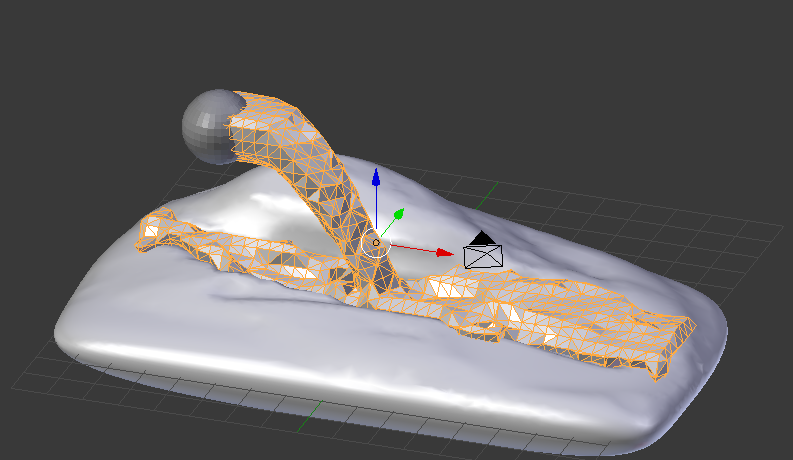Click the green axis line behind the model
This screenshot has height=460, width=793.
click(x=489, y=187)
